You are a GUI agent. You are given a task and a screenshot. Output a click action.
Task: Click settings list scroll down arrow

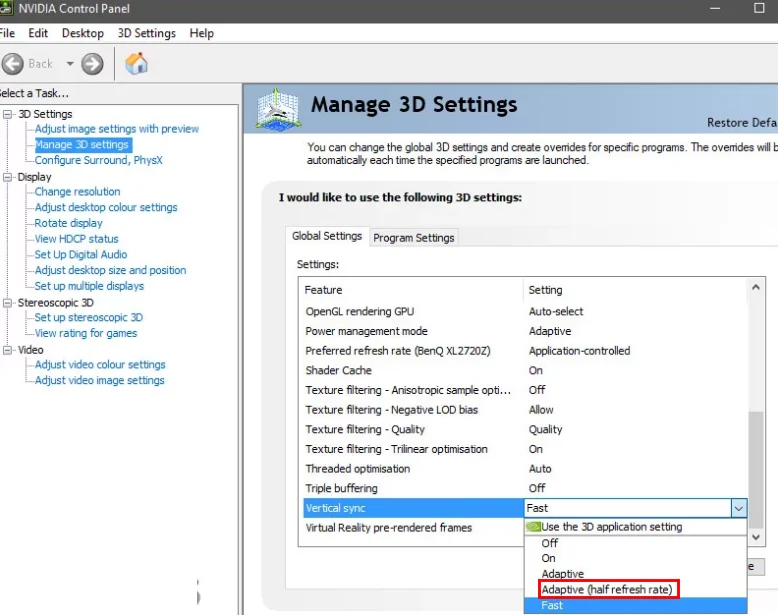[756, 537]
